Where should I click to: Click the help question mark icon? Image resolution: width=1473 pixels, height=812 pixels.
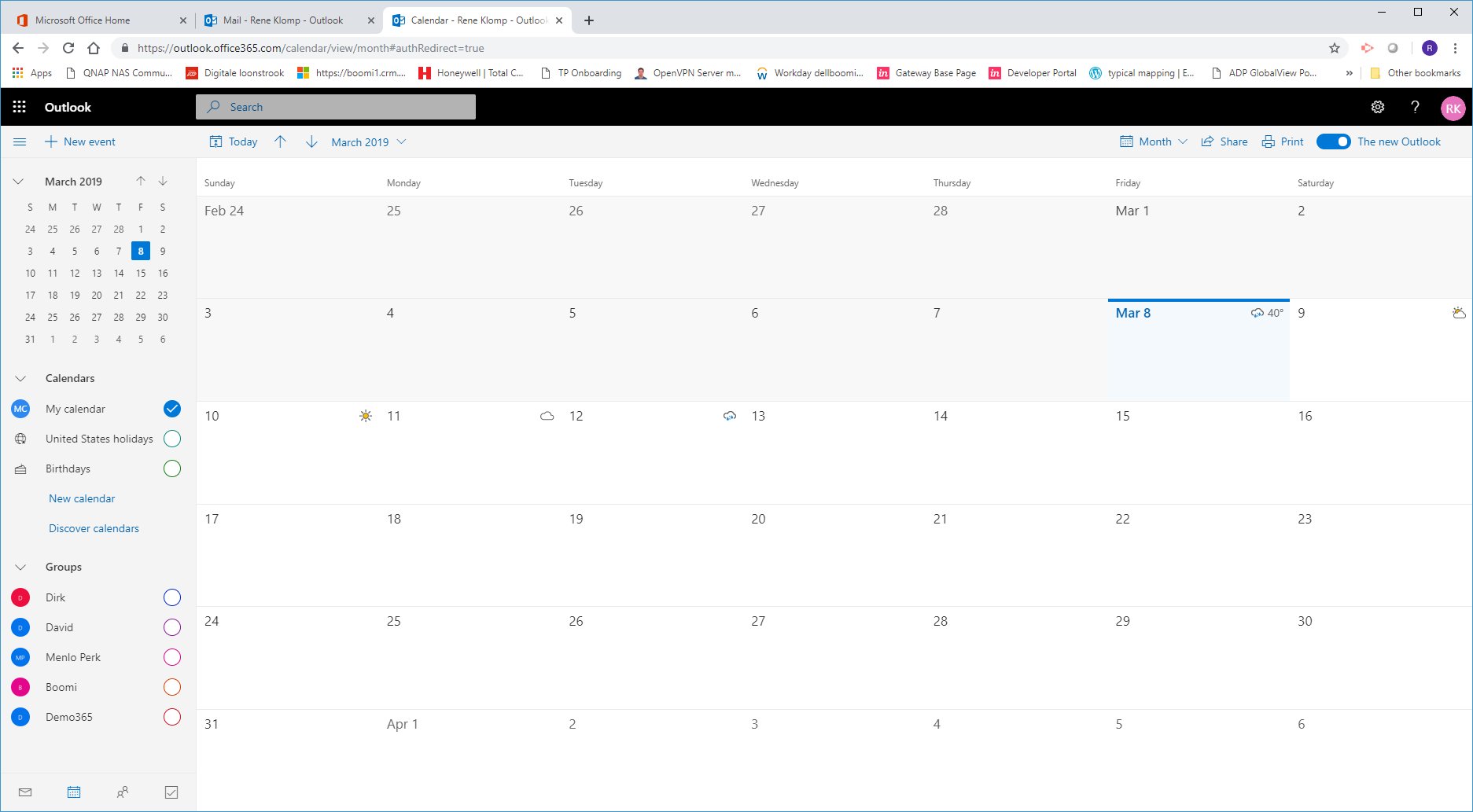click(1415, 107)
